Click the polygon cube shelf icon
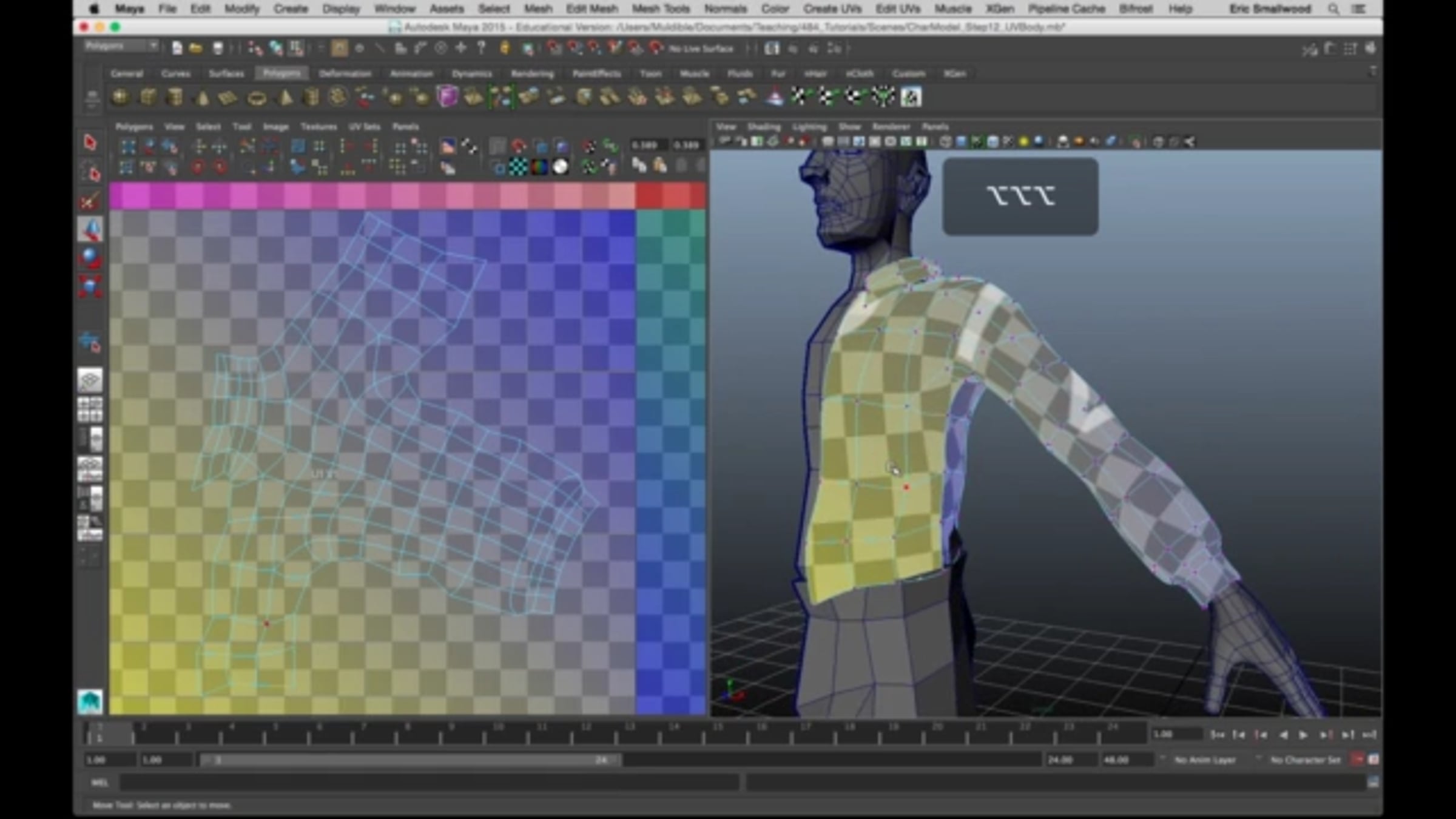Viewport: 1456px width, 819px height. [148, 97]
